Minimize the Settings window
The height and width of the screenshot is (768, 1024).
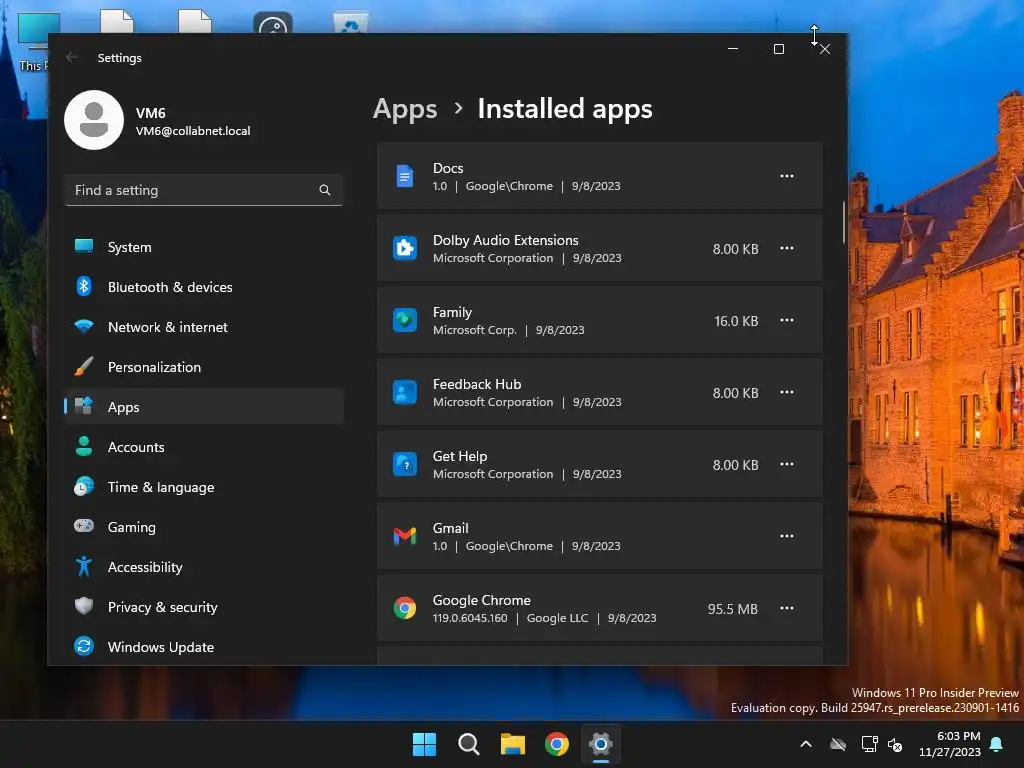tap(733, 49)
